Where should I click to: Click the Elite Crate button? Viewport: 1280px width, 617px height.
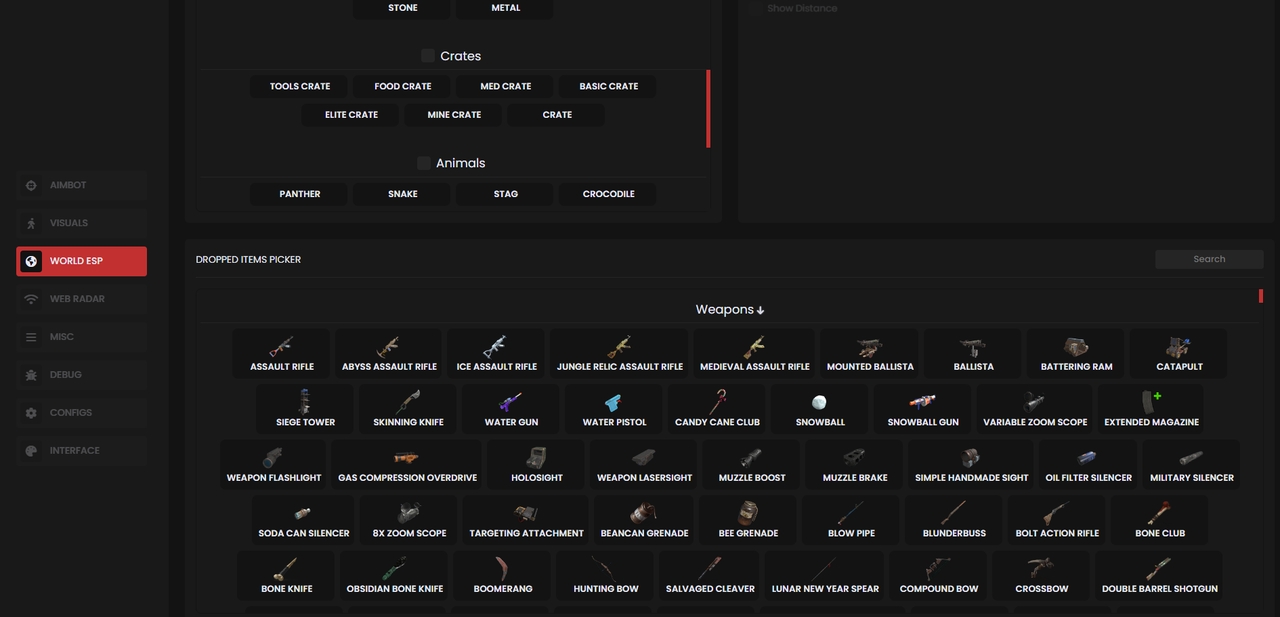(351, 115)
